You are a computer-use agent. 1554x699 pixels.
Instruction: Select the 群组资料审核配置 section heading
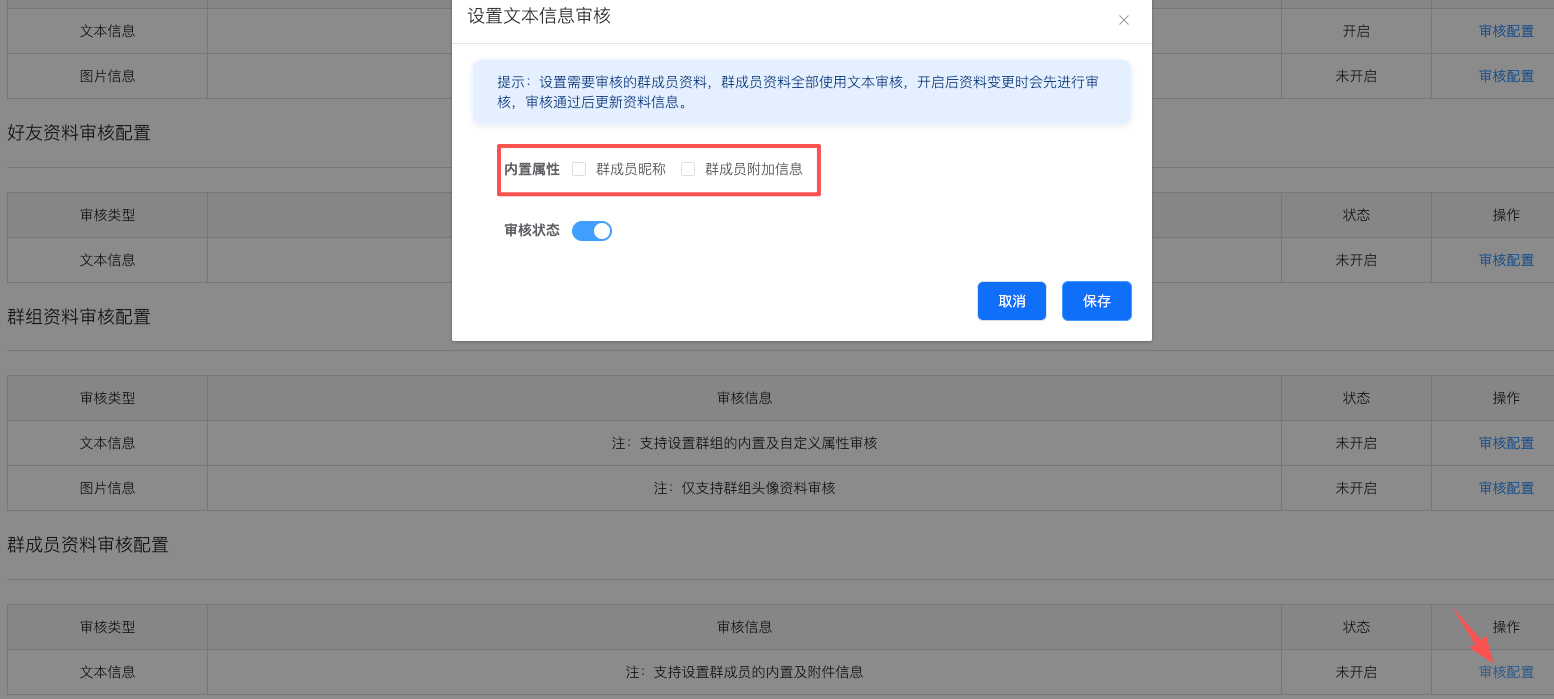coord(79,317)
